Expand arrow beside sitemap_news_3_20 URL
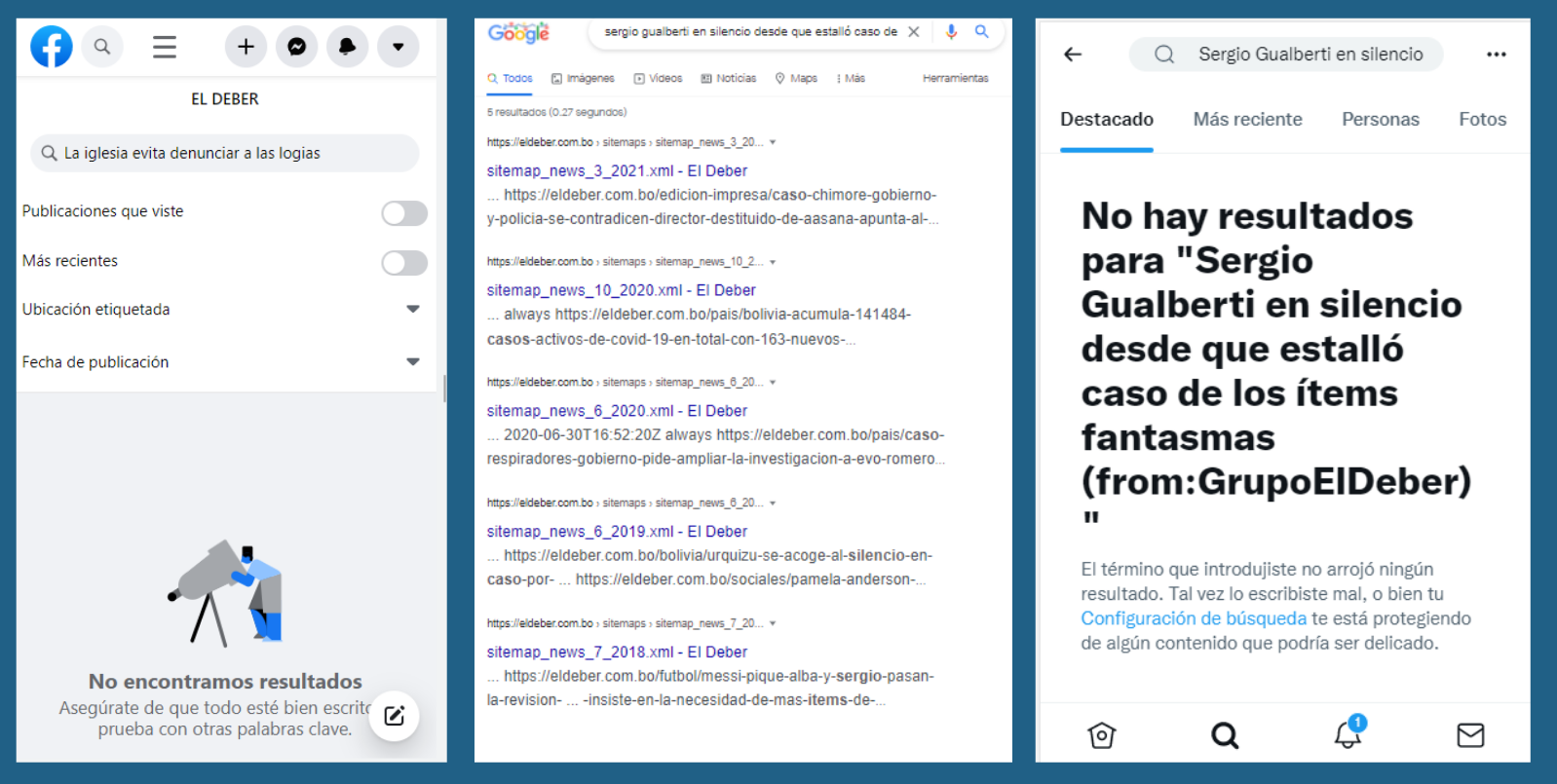Viewport: 1557px width, 784px height. (x=773, y=142)
